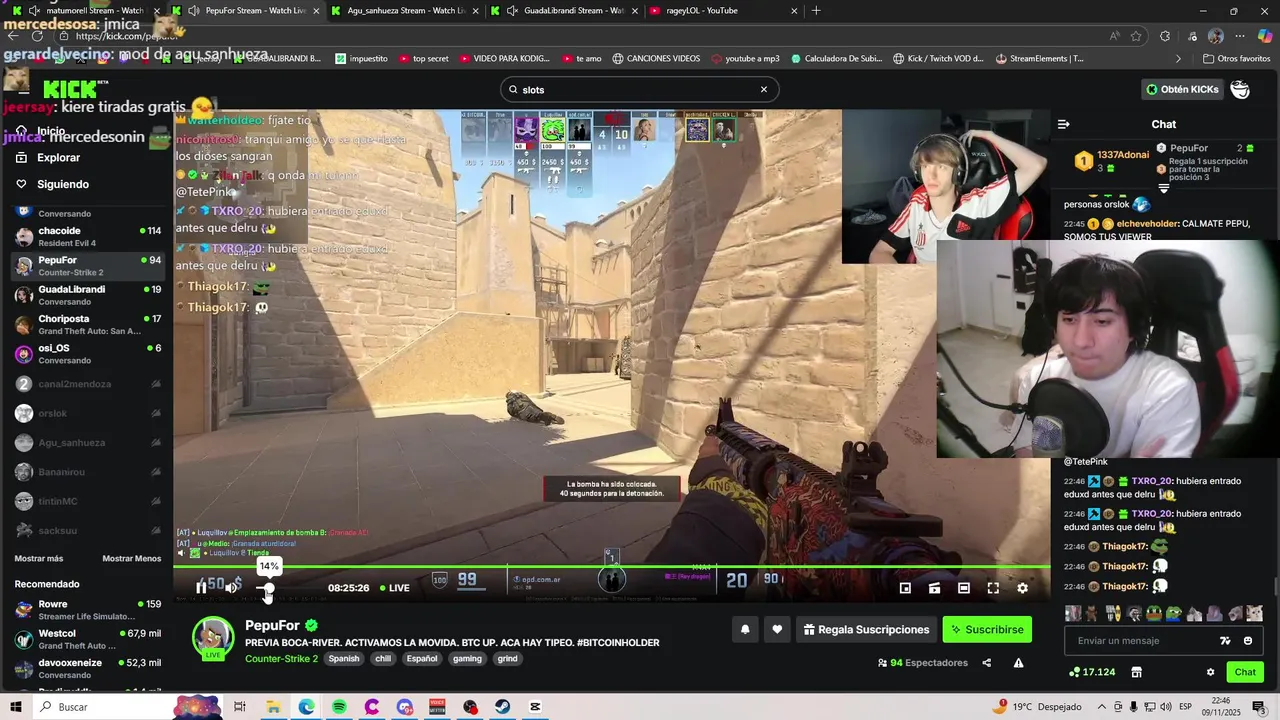Follow PepuFor with heart button
Screen dimensions: 1280x720
click(x=777, y=629)
